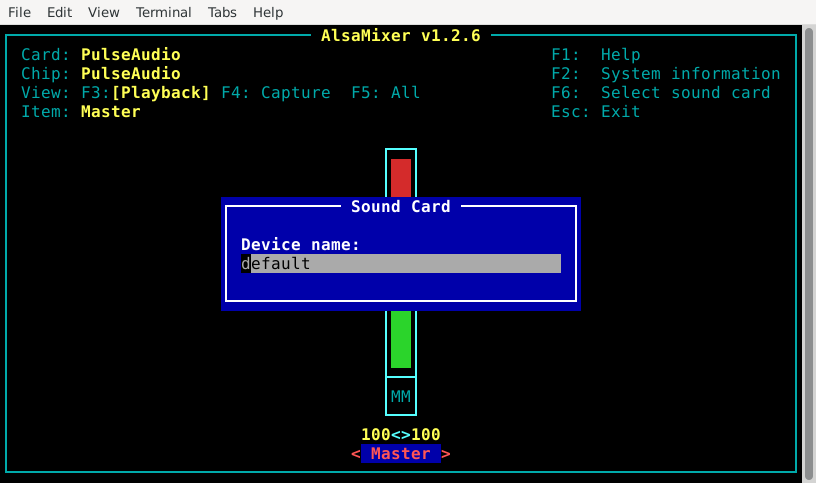This screenshot has height=483, width=816.
Task: Open the Terminal menu
Action: click(x=163, y=12)
